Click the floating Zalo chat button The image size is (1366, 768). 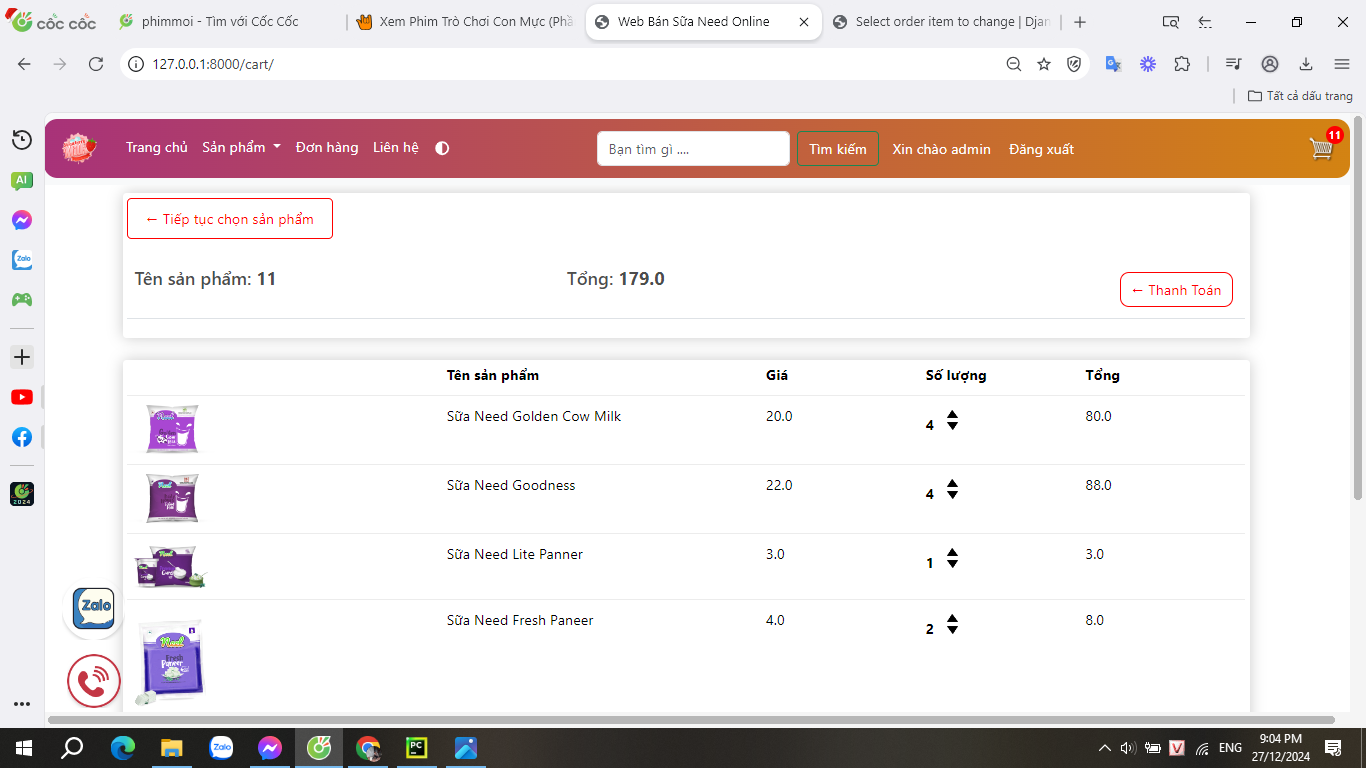point(93,608)
